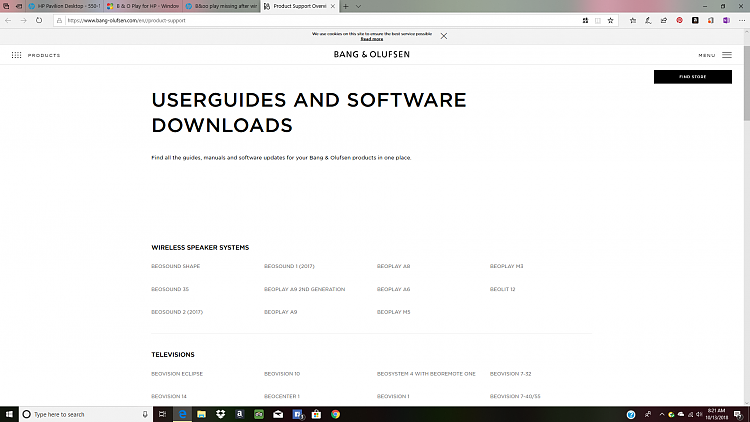Open the BEOVISION 7-40/55 link
The width and height of the screenshot is (750, 422).
coord(515,396)
